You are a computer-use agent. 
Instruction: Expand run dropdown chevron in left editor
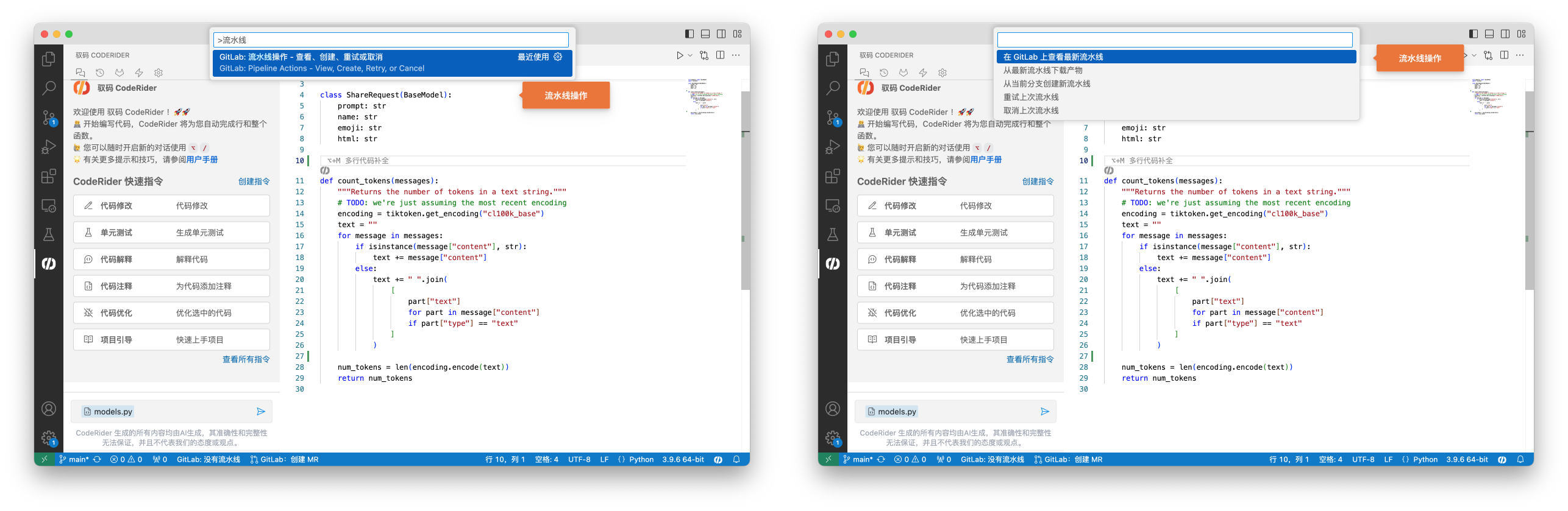coord(690,55)
